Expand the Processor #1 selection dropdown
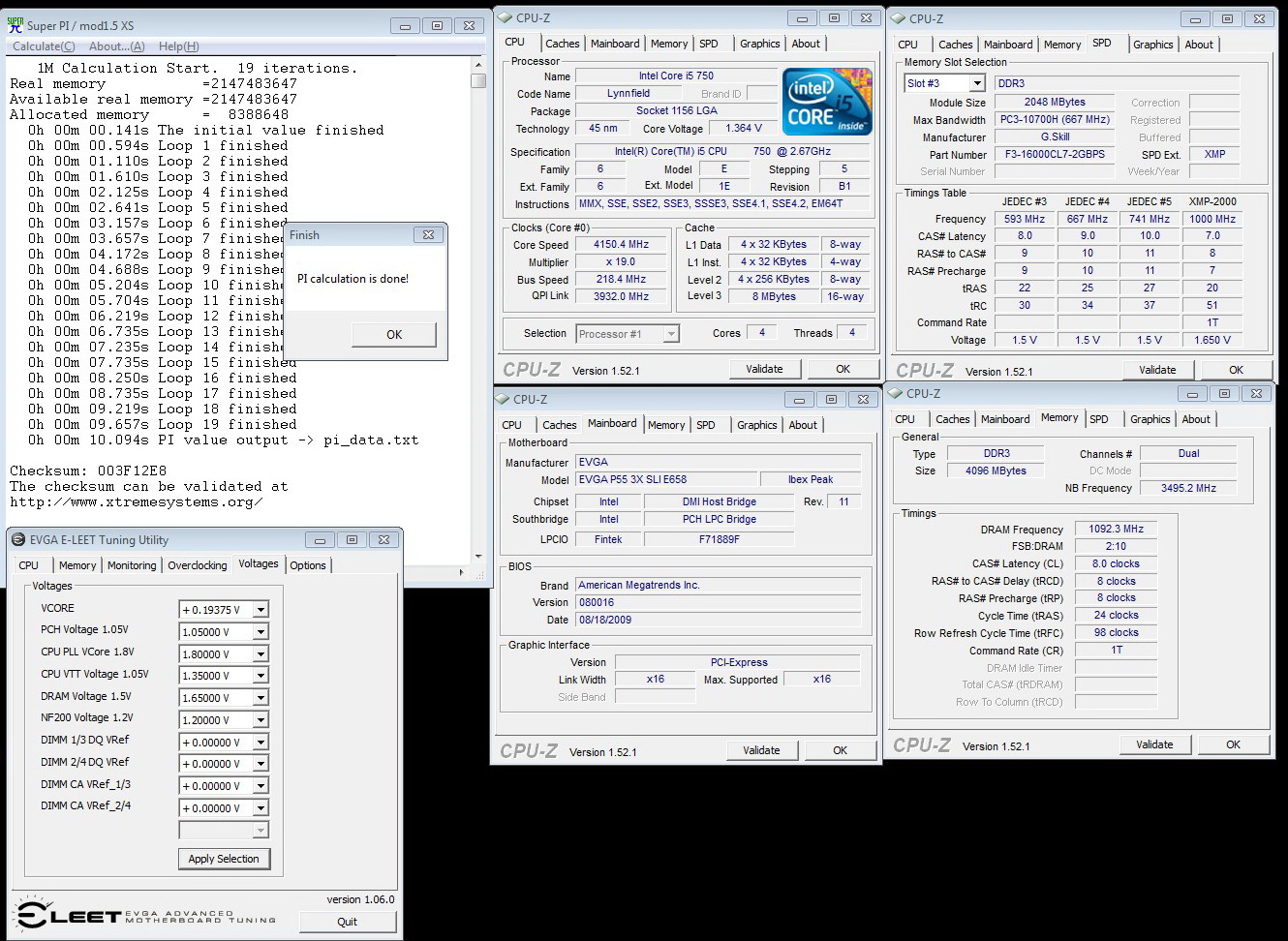This screenshot has width=1288, height=941. click(x=670, y=334)
